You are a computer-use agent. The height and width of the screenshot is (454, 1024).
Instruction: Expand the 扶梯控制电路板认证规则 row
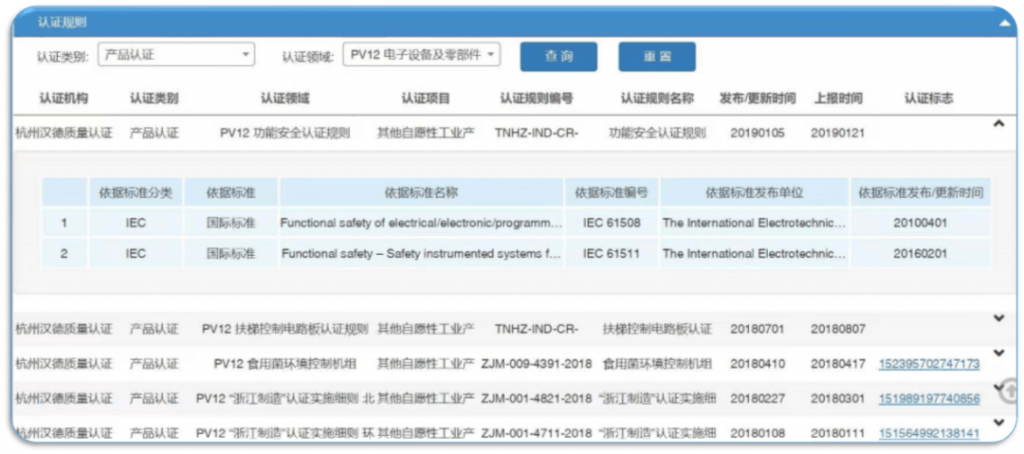pos(997,318)
